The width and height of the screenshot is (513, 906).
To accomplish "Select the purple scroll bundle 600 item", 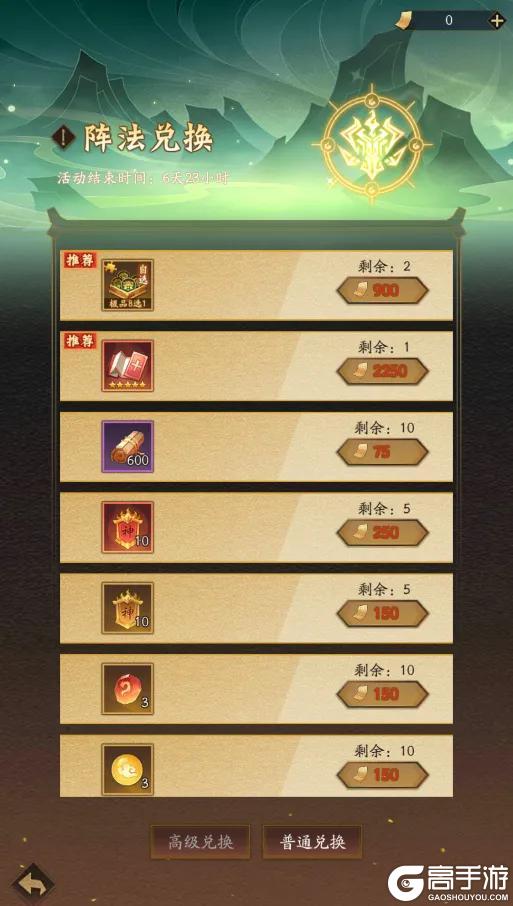I will tap(128, 447).
